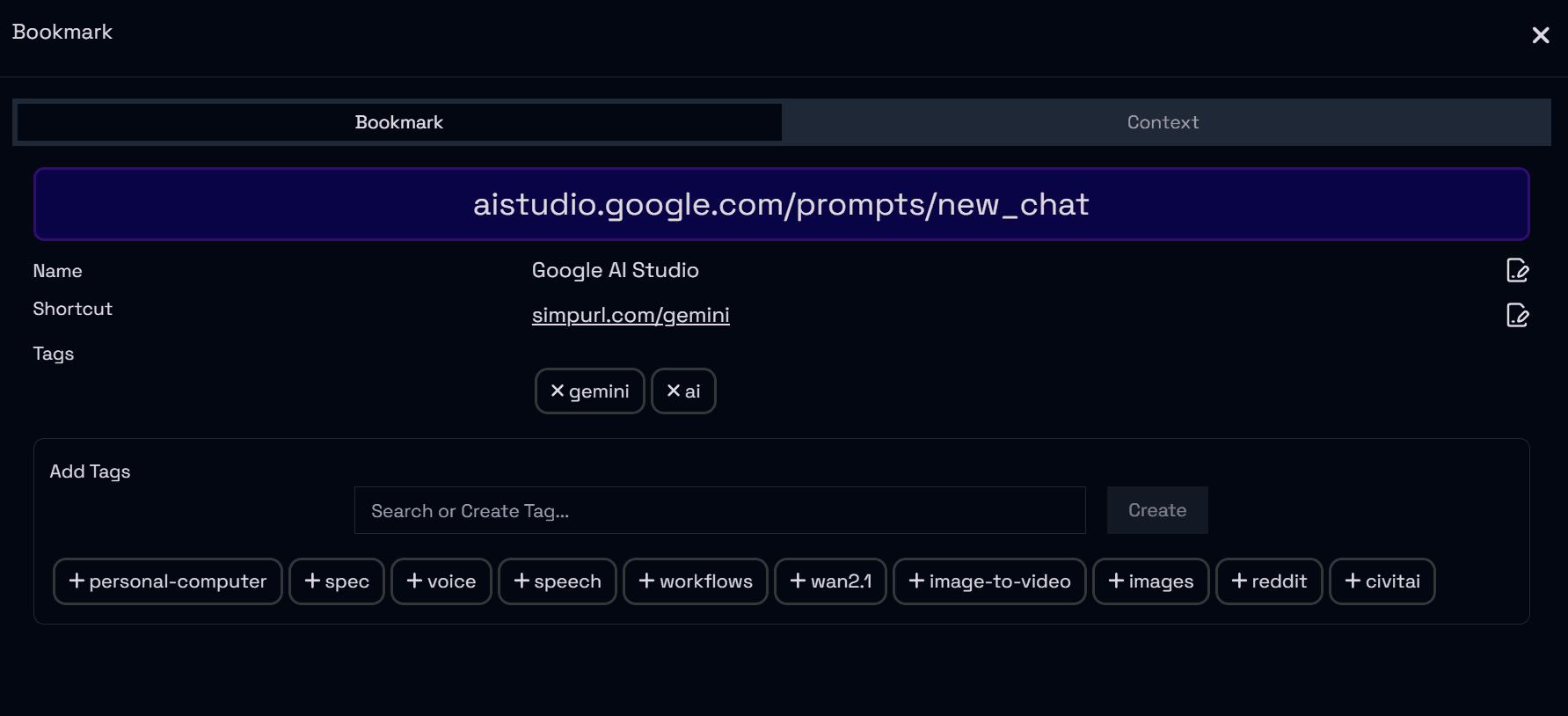Click the Shortcut field label
Screen dimensions: 1568x716
coord(73,309)
